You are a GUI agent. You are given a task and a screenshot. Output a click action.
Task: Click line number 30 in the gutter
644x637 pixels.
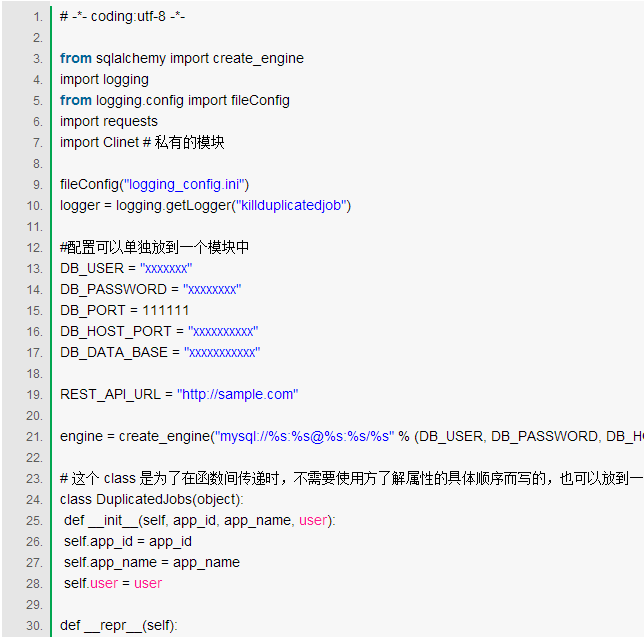tap(34, 626)
